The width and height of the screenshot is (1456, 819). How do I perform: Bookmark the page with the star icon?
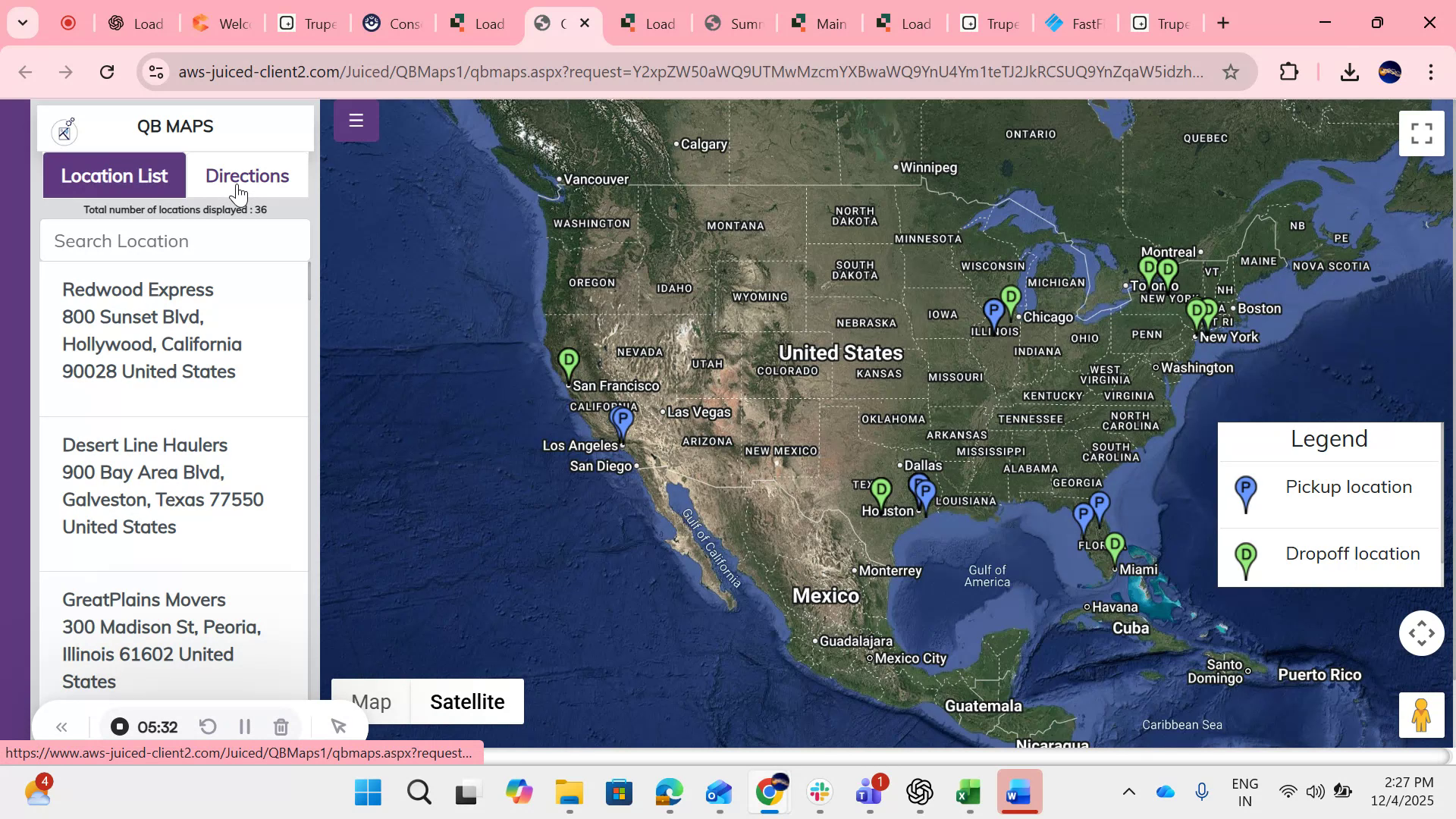point(1232,72)
